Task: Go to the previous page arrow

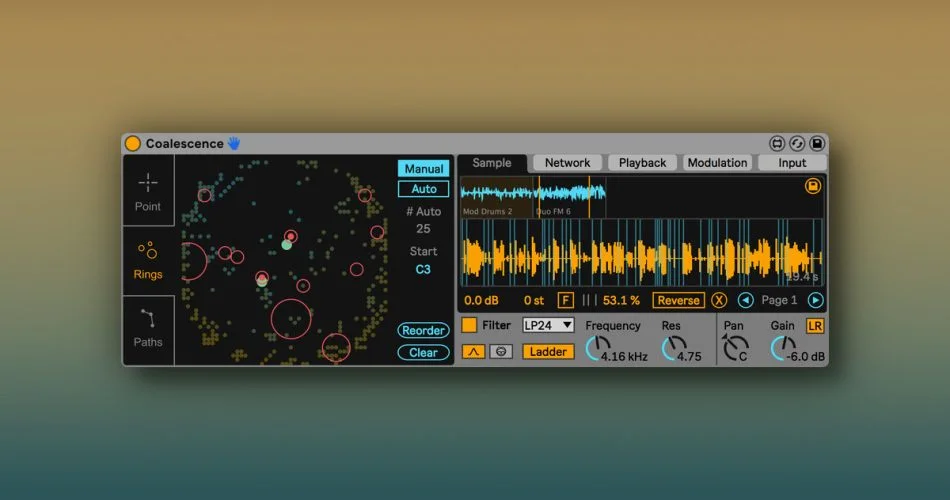Action: coord(745,300)
